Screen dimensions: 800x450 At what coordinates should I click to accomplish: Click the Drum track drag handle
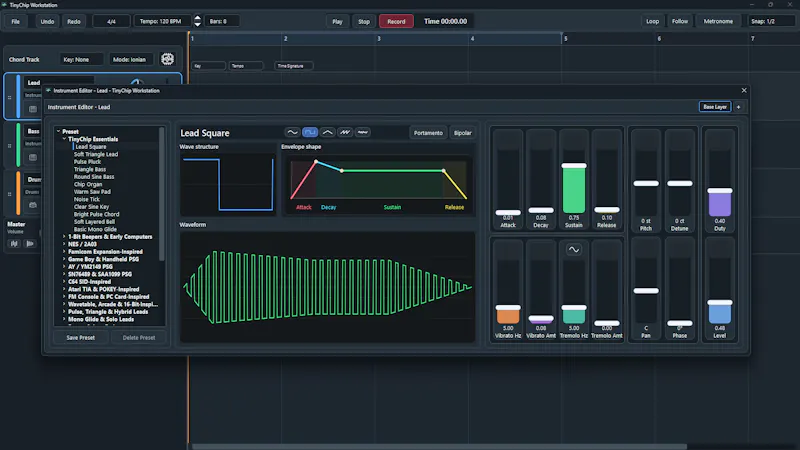tap(9, 194)
